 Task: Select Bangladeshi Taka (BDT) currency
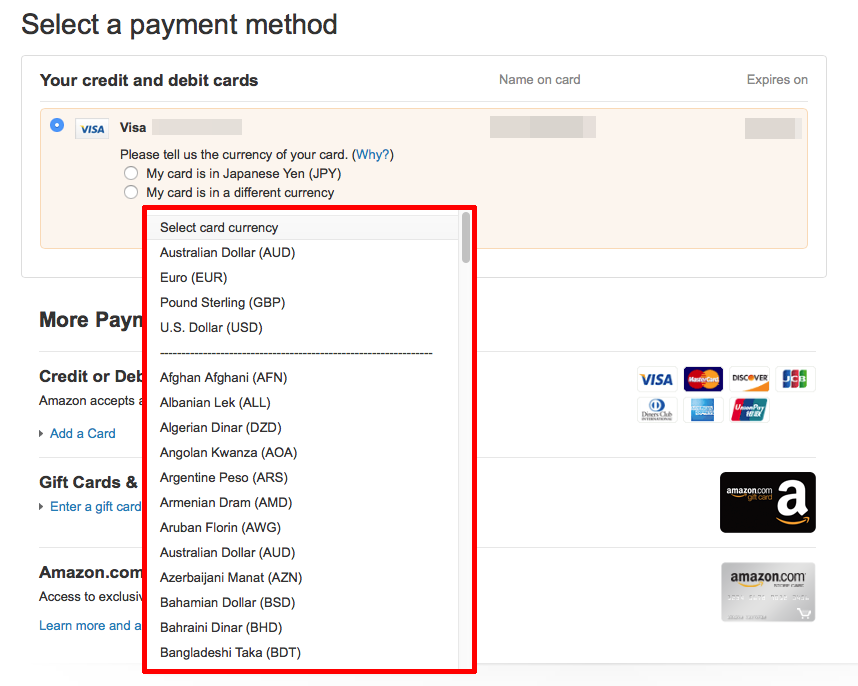coord(303,653)
